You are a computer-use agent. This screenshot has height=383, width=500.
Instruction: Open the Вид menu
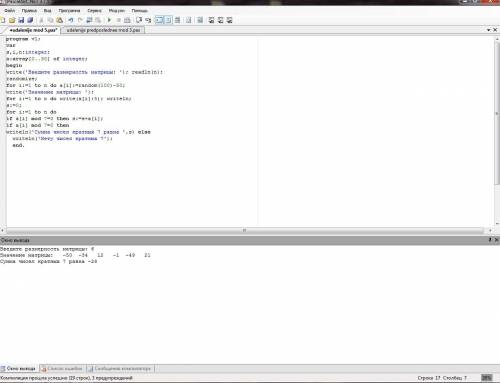48,11
